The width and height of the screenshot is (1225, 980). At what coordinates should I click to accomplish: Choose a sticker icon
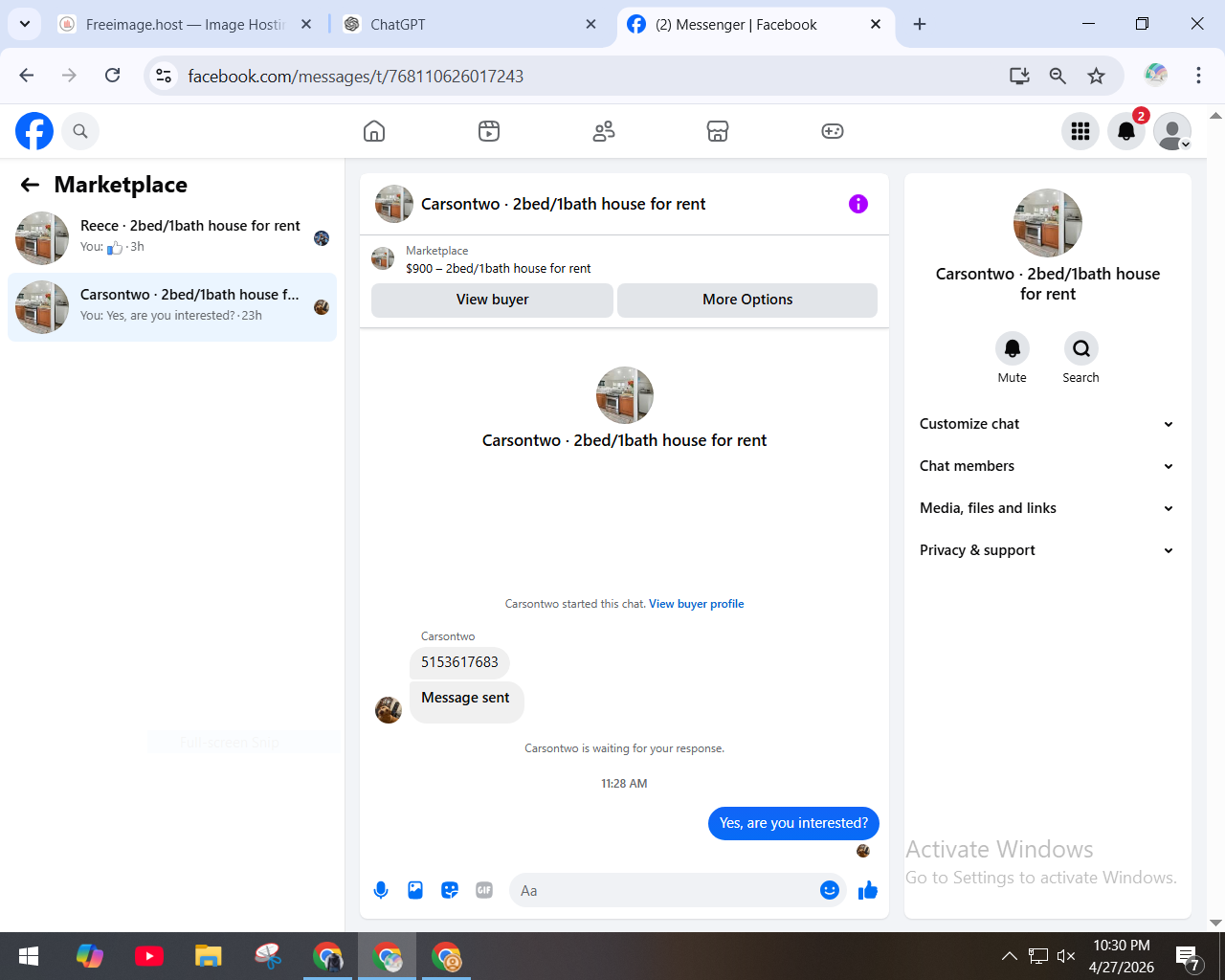click(x=450, y=891)
